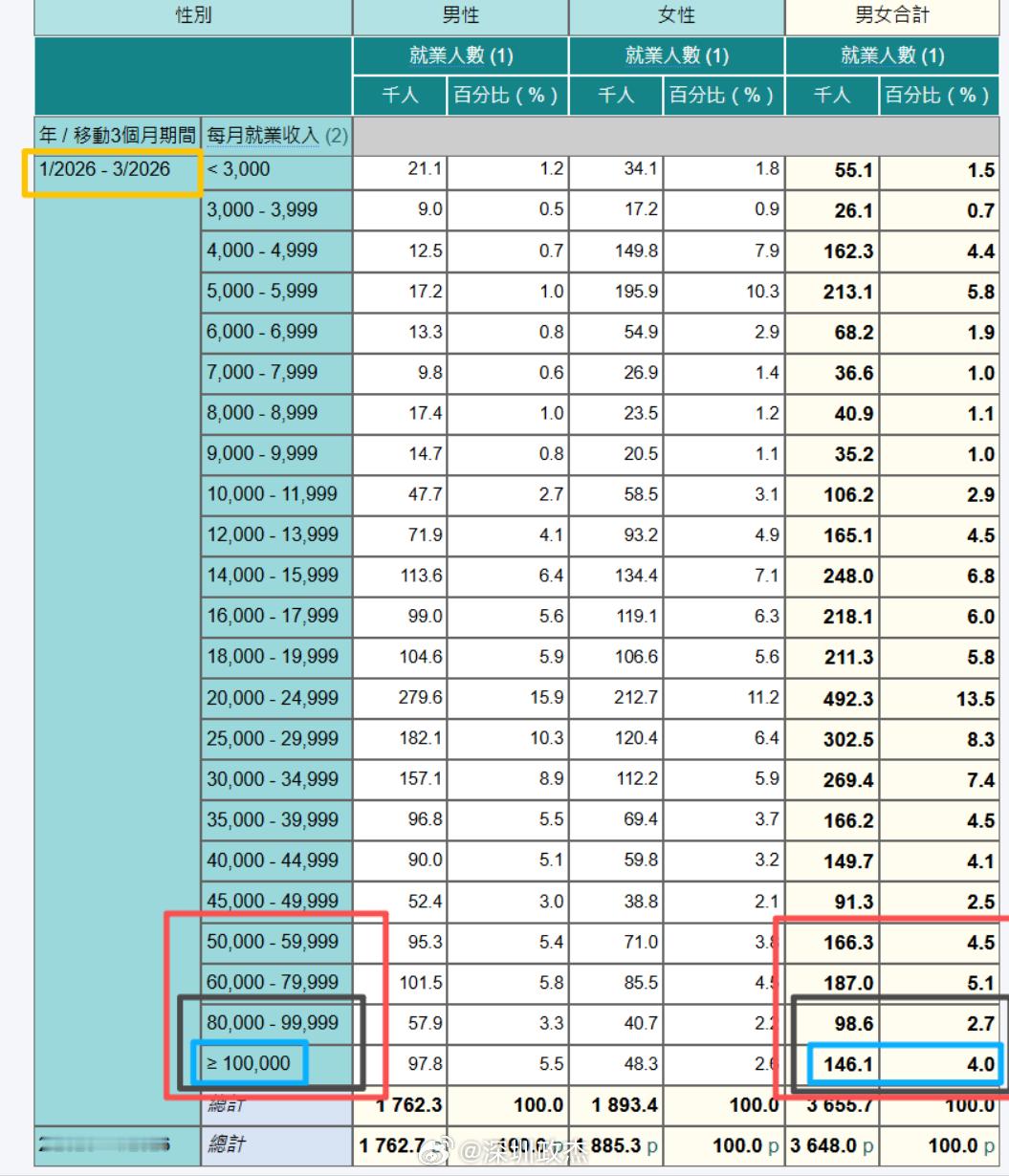Click combined total 213.1 in 5,000 - 5,999 row

[847, 293]
